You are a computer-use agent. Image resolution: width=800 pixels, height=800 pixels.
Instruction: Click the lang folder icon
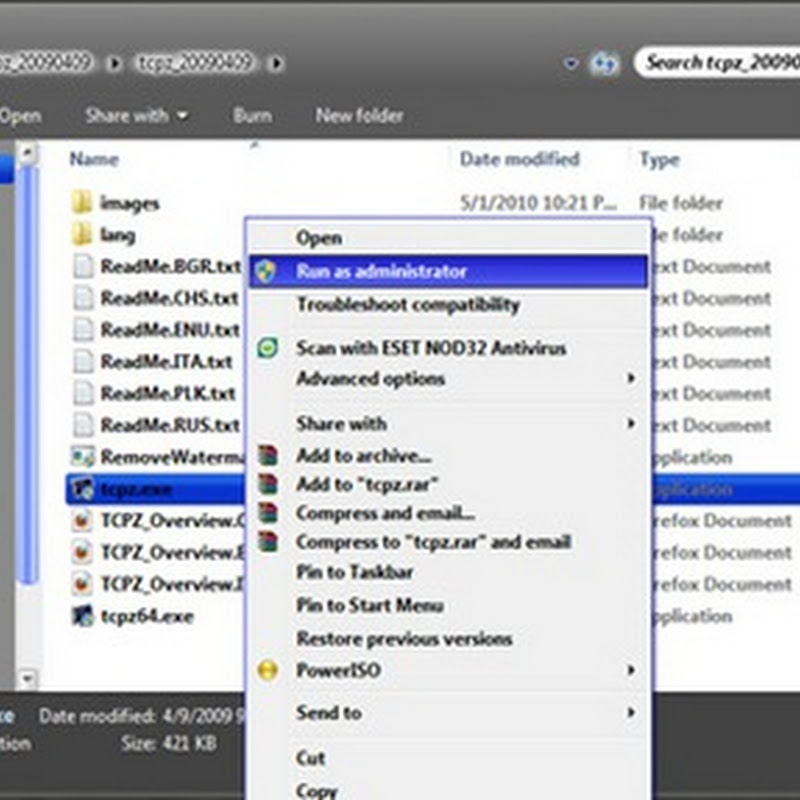point(82,234)
